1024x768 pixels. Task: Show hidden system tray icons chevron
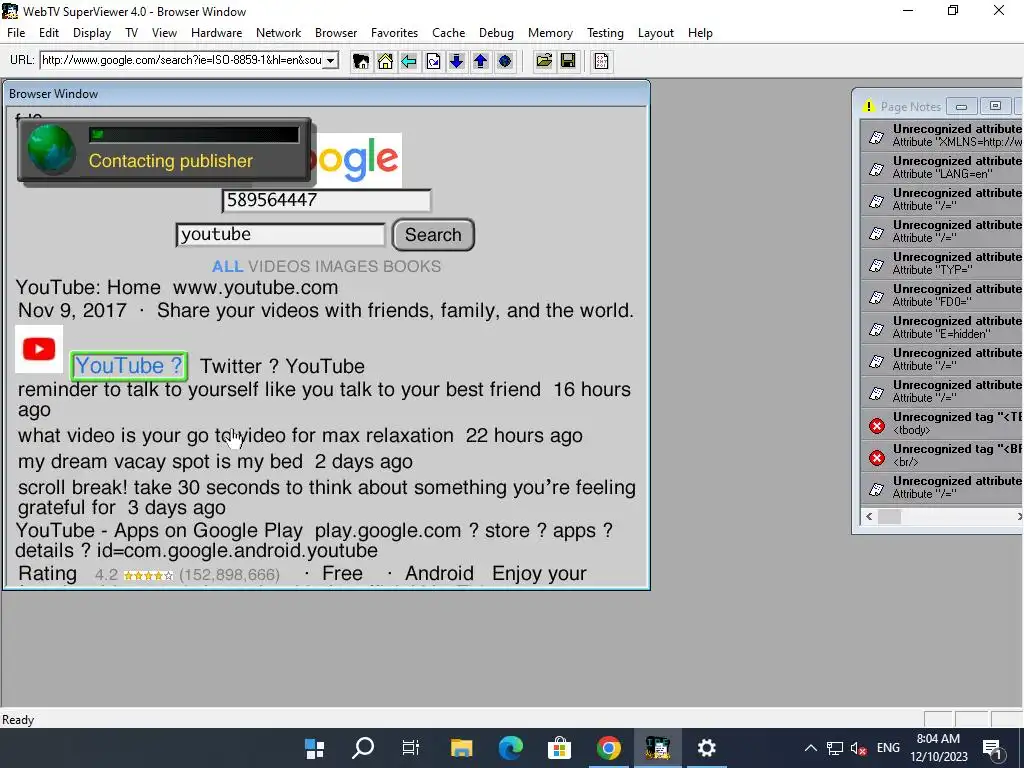(x=810, y=748)
